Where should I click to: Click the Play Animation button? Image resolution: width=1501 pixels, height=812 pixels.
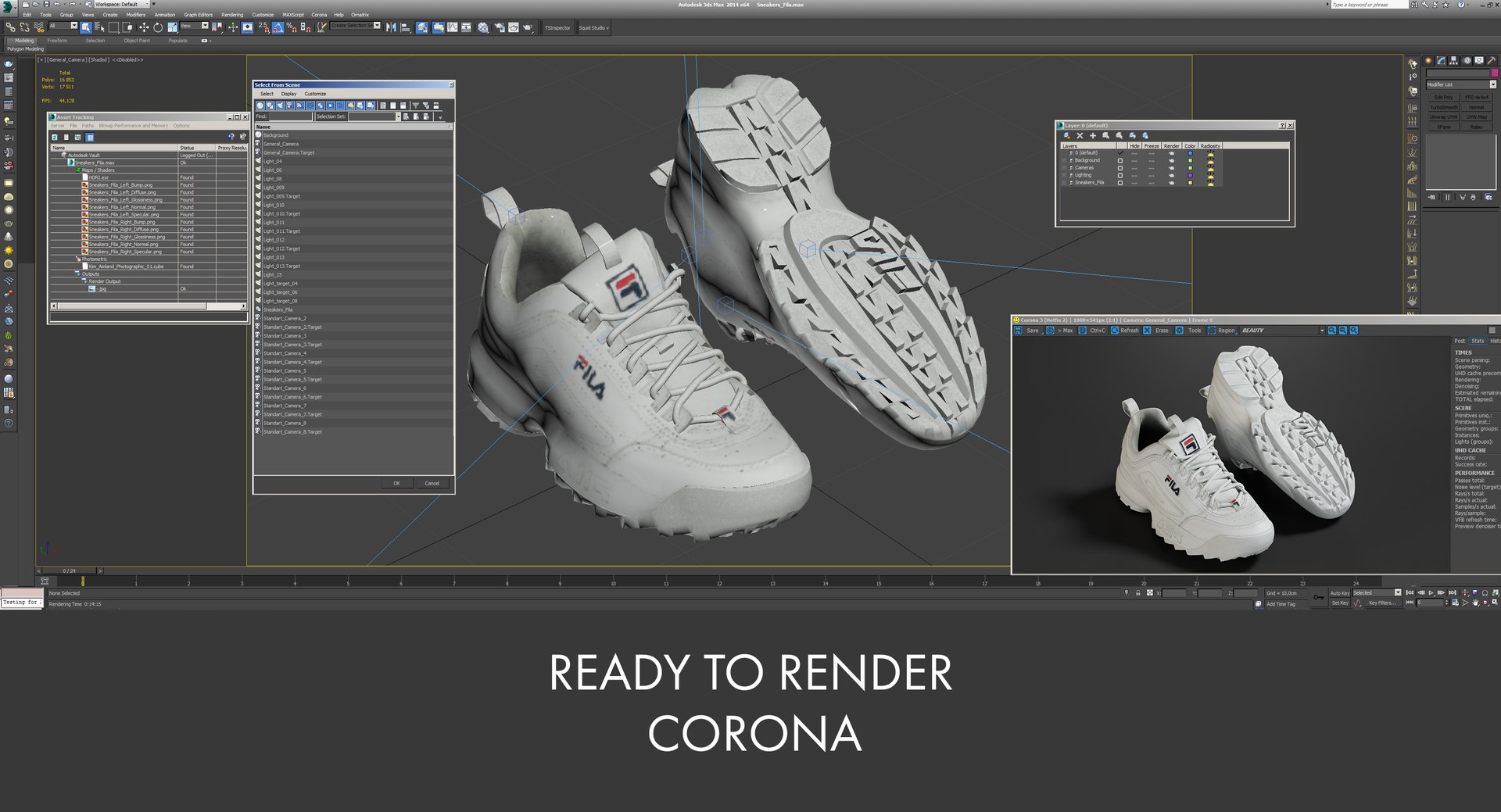tap(1431, 592)
